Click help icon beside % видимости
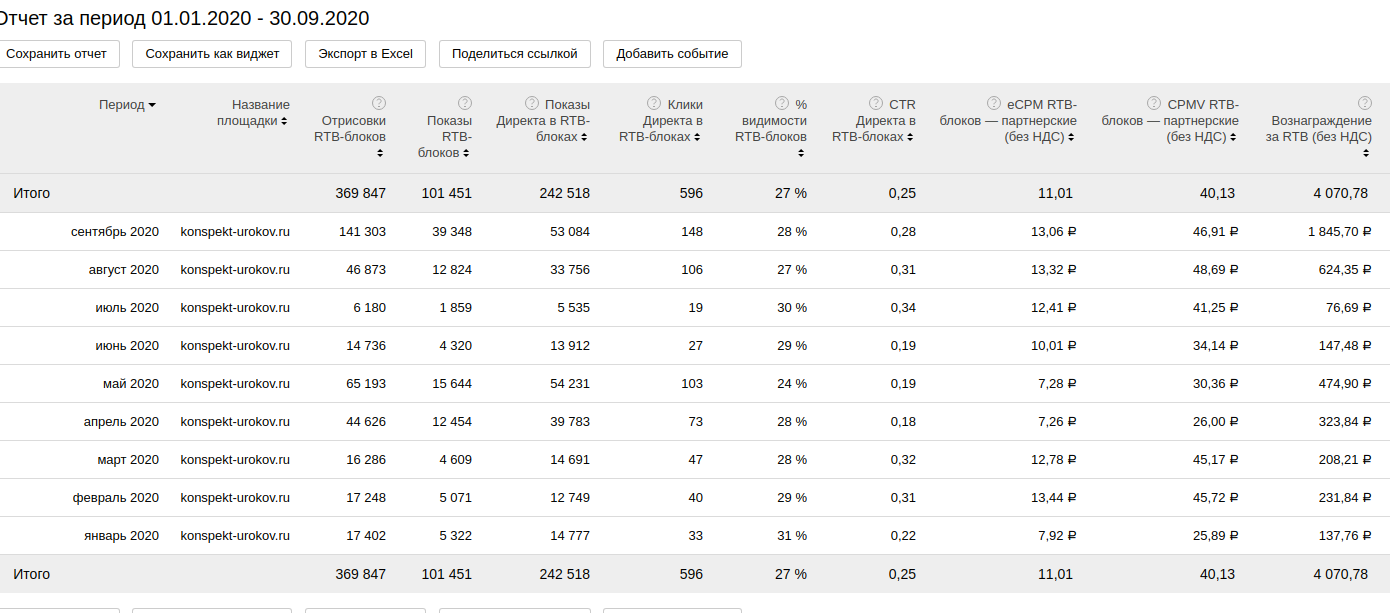 [x=782, y=103]
